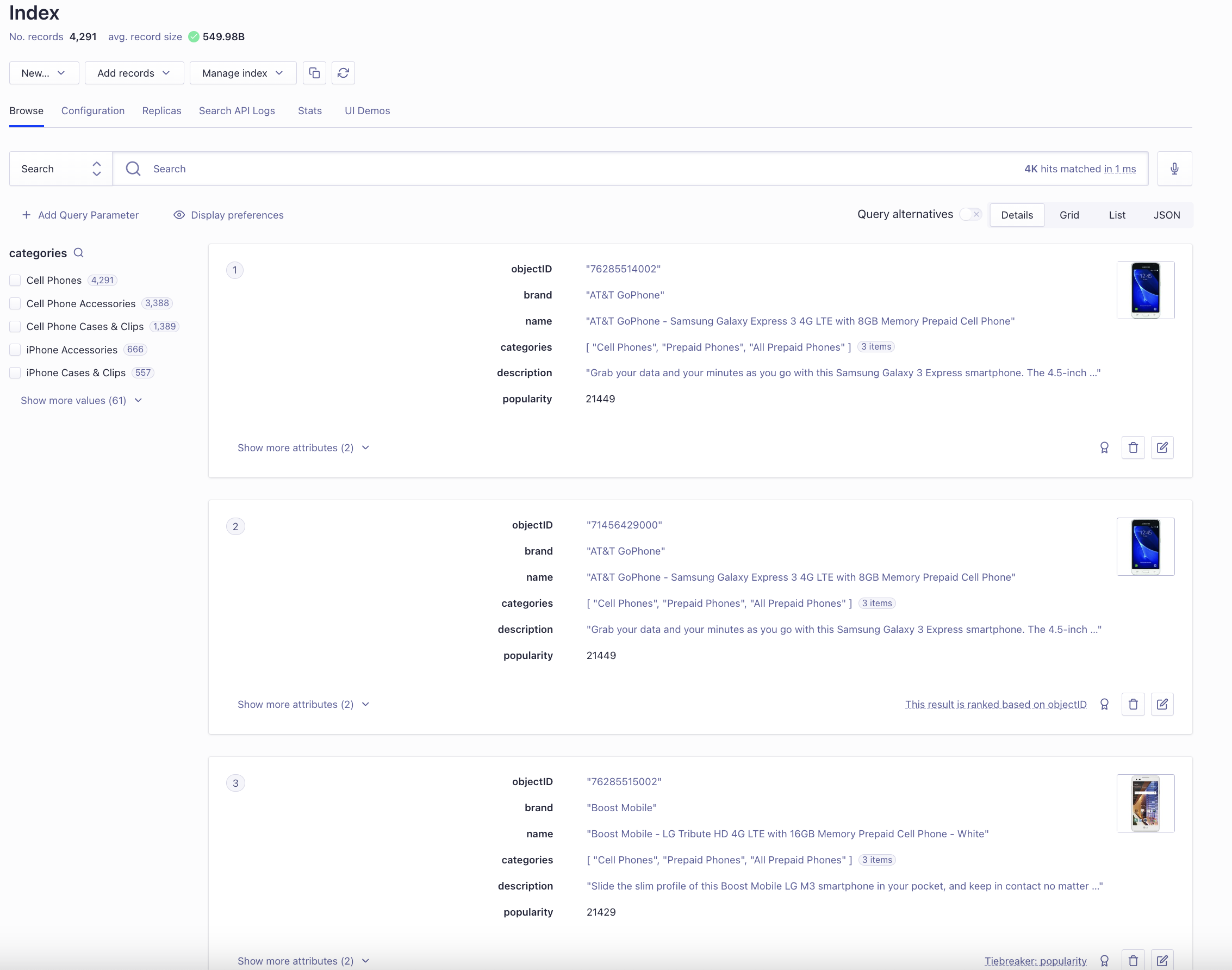Activate voice search microphone
Screen dimensions: 1232x970
(1174, 168)
